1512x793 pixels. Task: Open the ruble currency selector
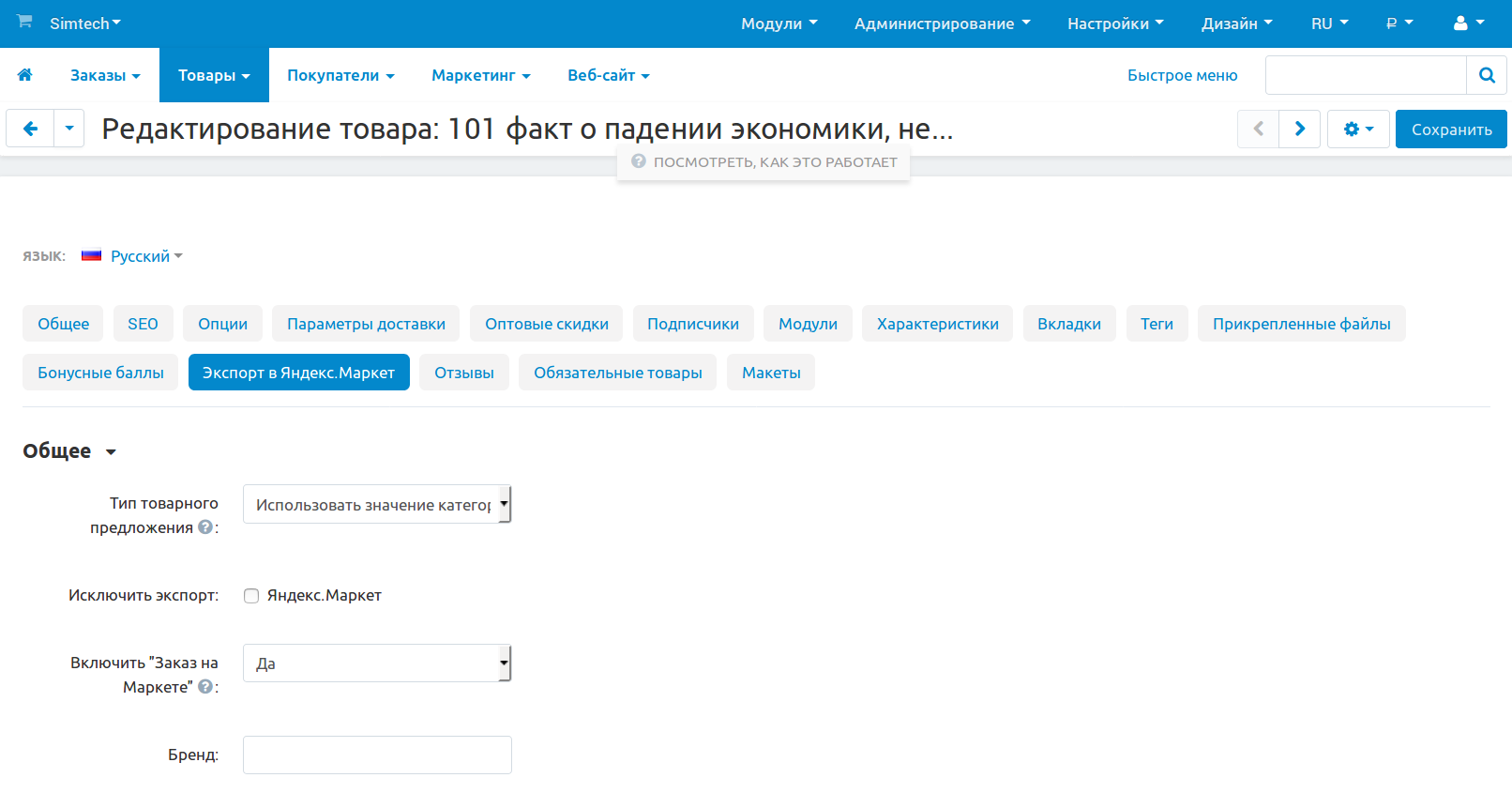[1399, 23]
